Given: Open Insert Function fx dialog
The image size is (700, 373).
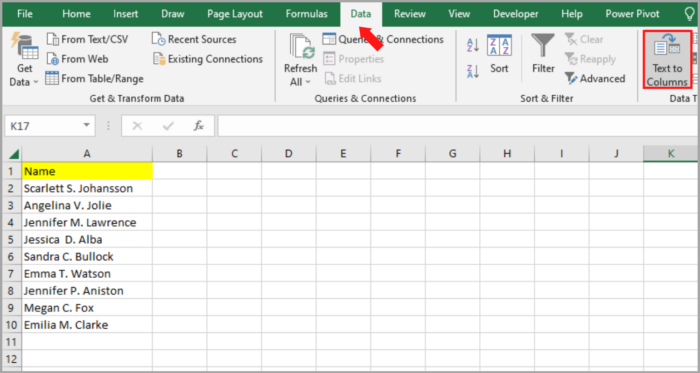Looking at the screenshot, I should [x=199, y=126].
